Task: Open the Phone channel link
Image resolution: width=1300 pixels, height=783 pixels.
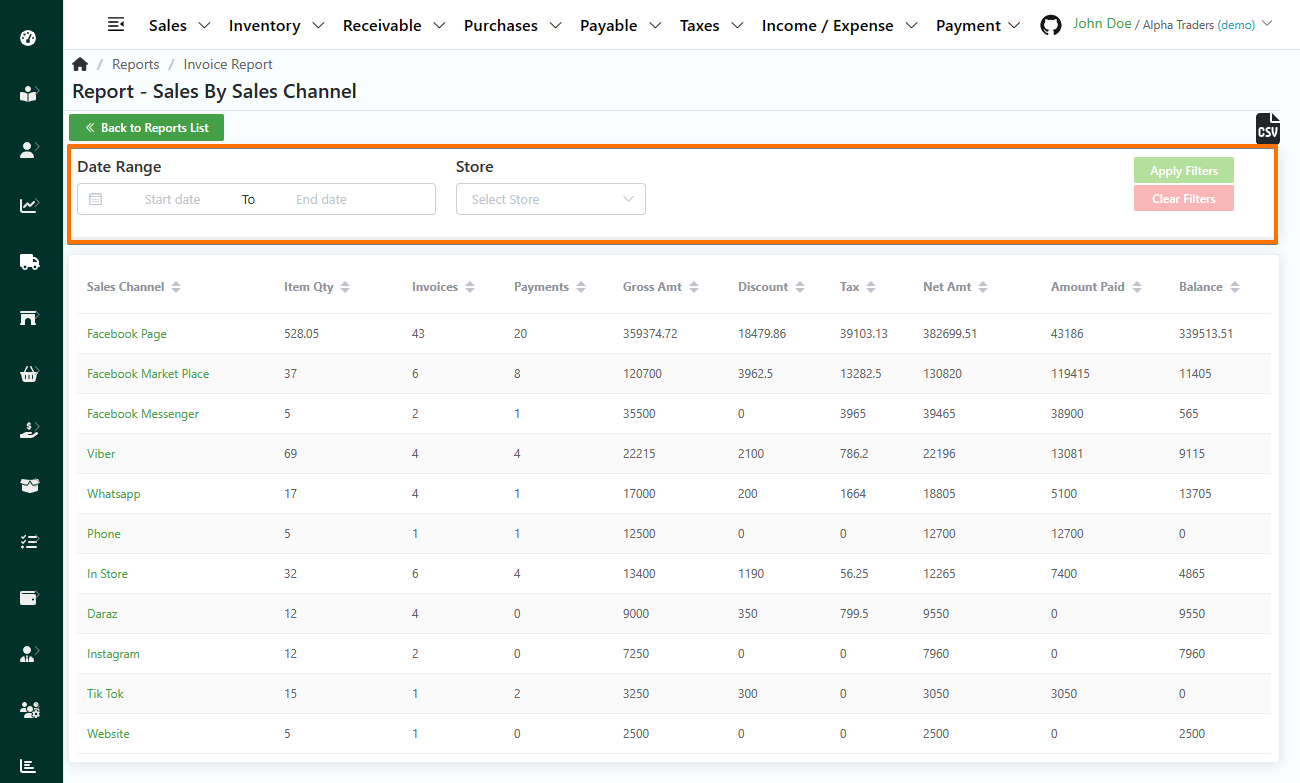Action: 104,534
